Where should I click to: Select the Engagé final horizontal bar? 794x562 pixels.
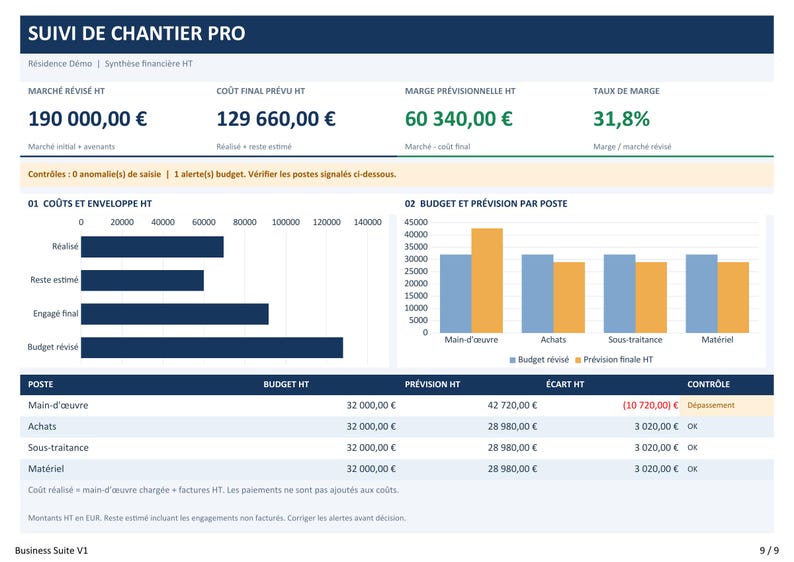[x=175, y=314]
